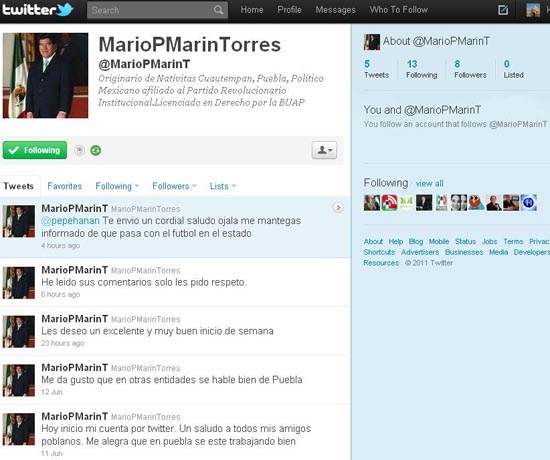The width and height of the screenshot is (550, 460).
Task: Open the Resources footer link
Action: pyautogui.click(x=381, y=263)
